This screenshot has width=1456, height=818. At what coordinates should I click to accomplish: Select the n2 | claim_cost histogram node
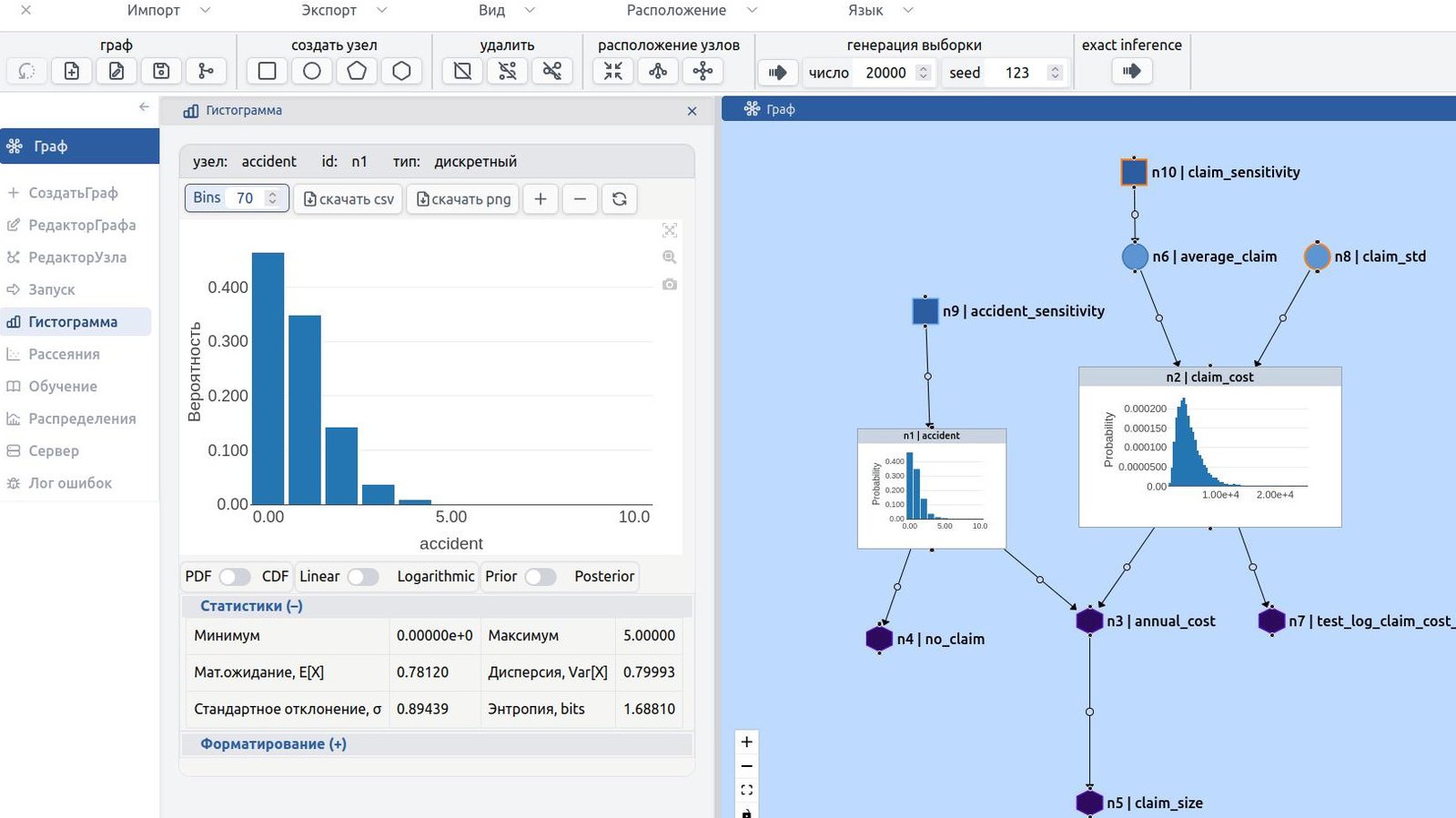pos(1209,447)
